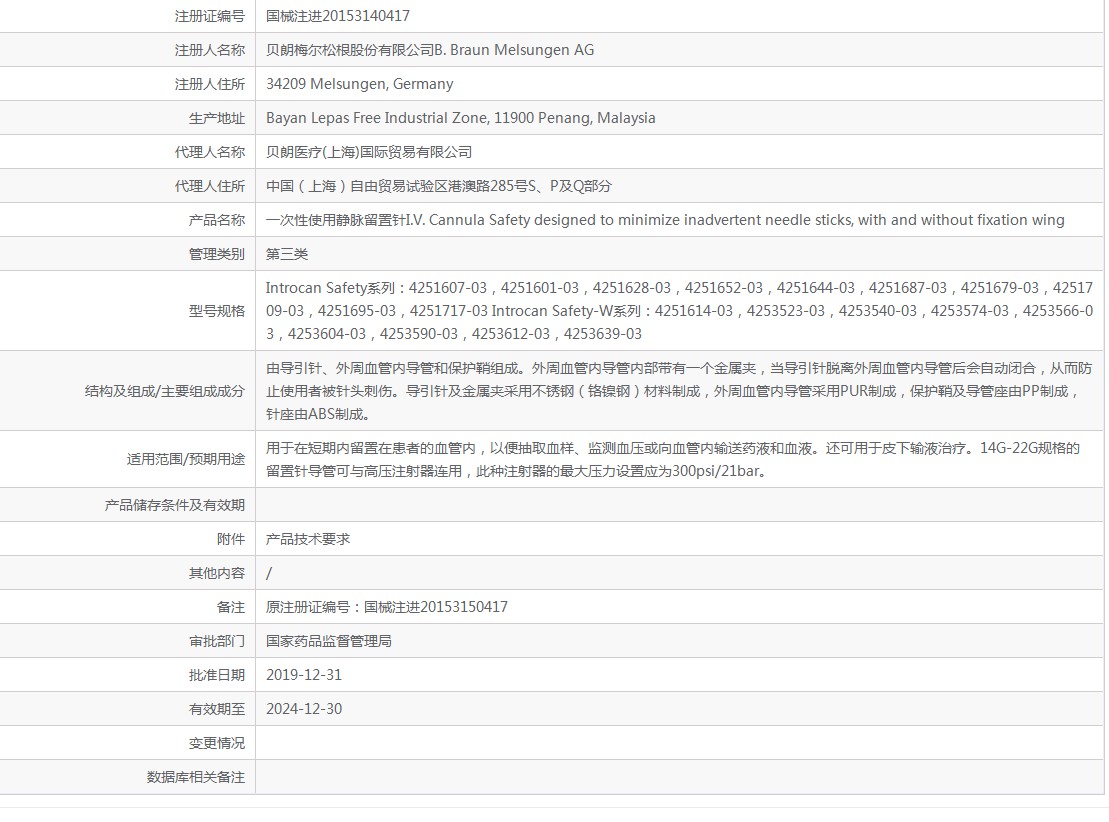Click the 结构及组成/主要组成成分 label

click(164, 390)
